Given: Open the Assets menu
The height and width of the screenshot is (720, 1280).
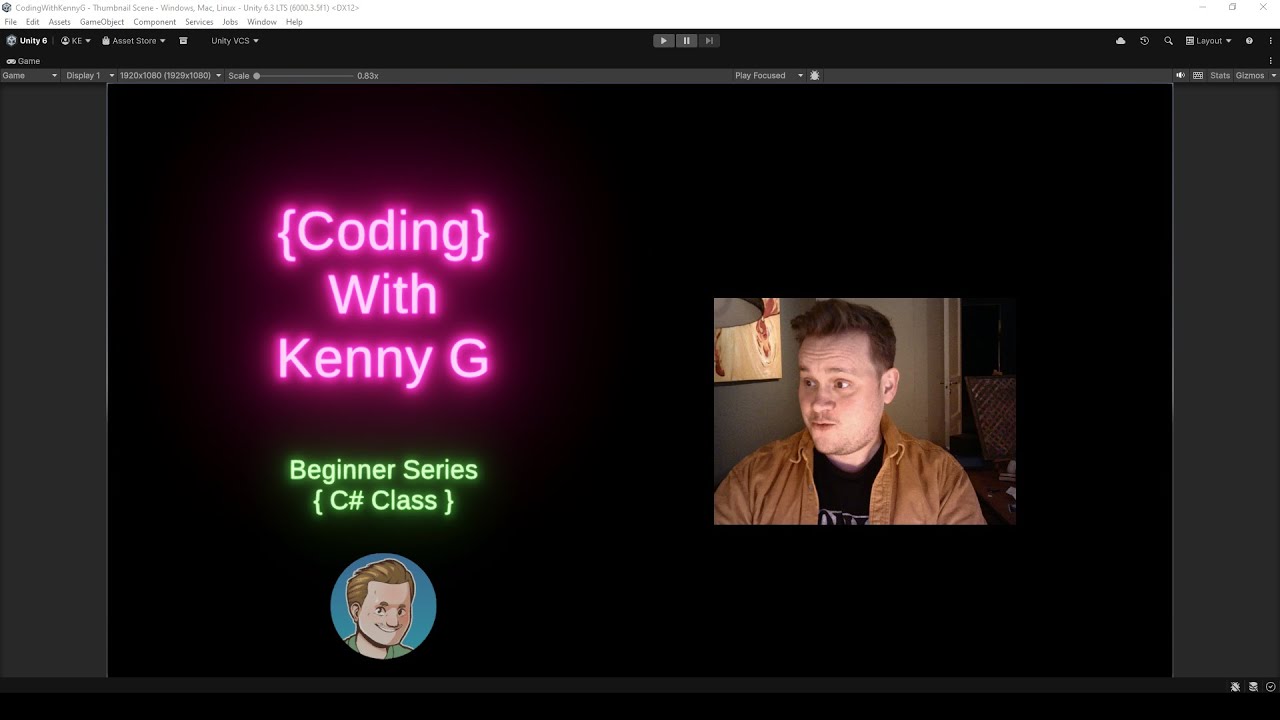Looking at the screenshot, I should [x=60, y=22].
